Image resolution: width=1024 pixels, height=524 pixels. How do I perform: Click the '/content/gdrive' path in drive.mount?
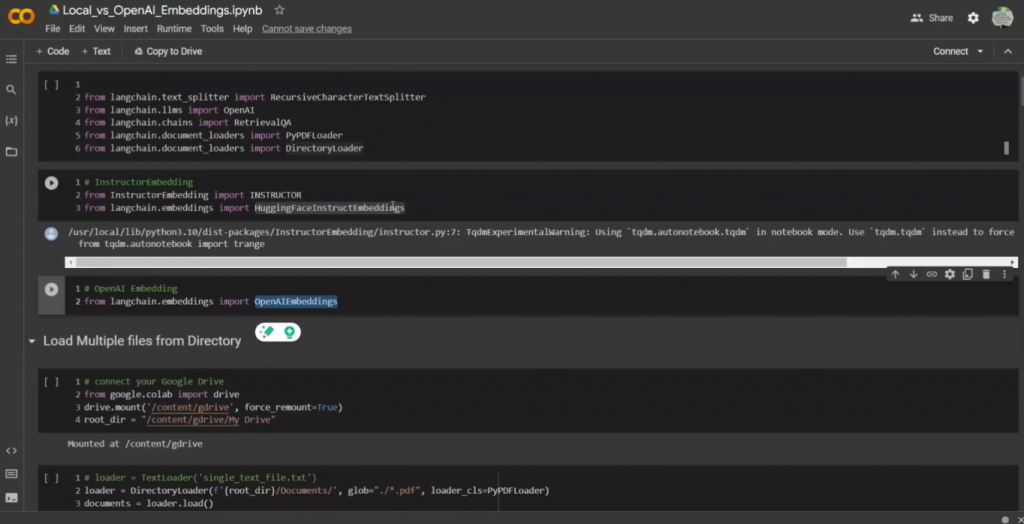click(191, 407)
